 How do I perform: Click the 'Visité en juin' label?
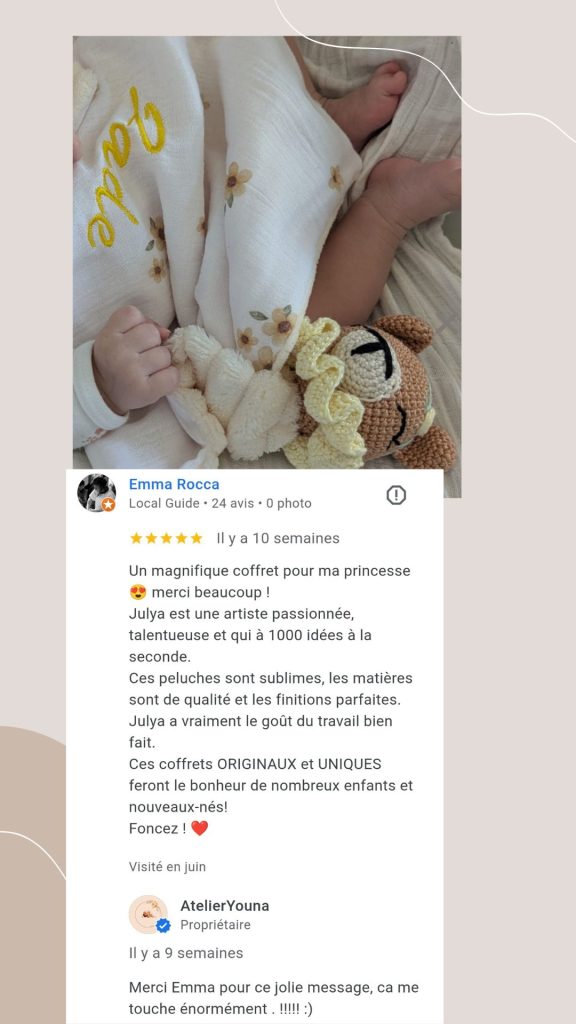[167, 867]
